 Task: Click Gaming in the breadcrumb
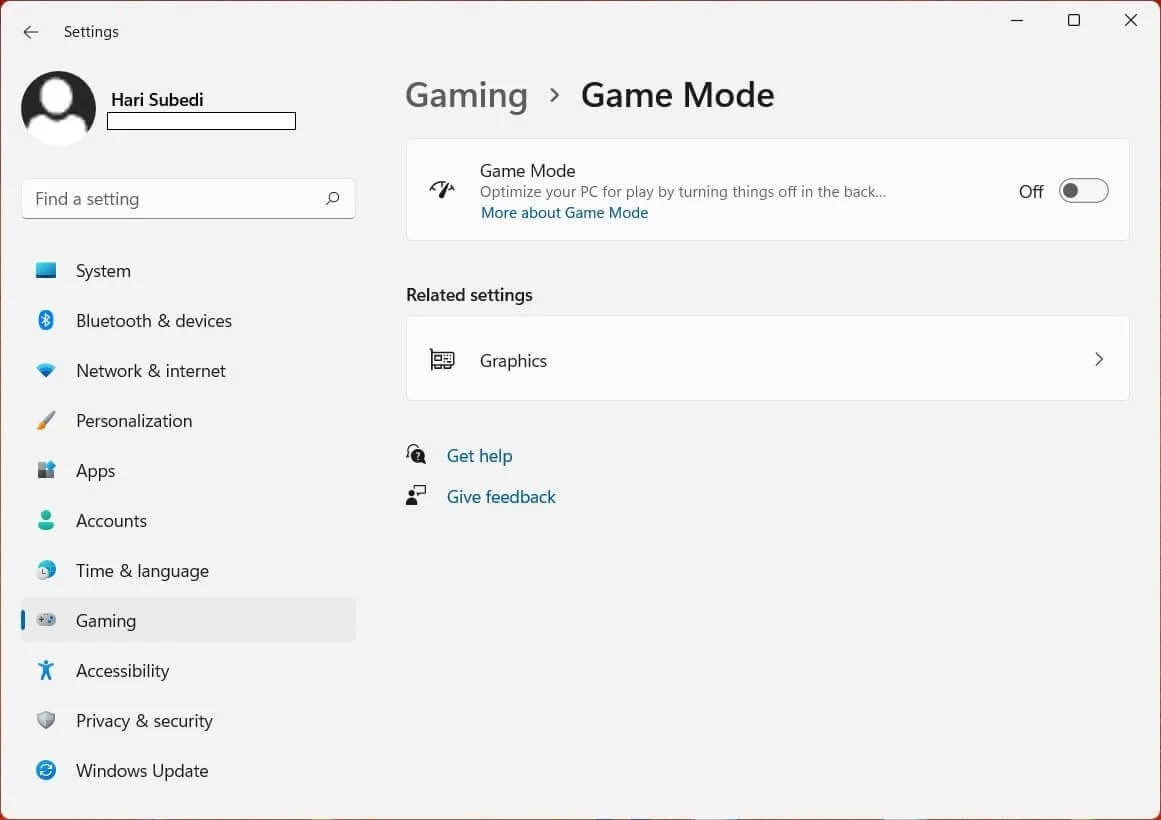(x=466, y=95)
